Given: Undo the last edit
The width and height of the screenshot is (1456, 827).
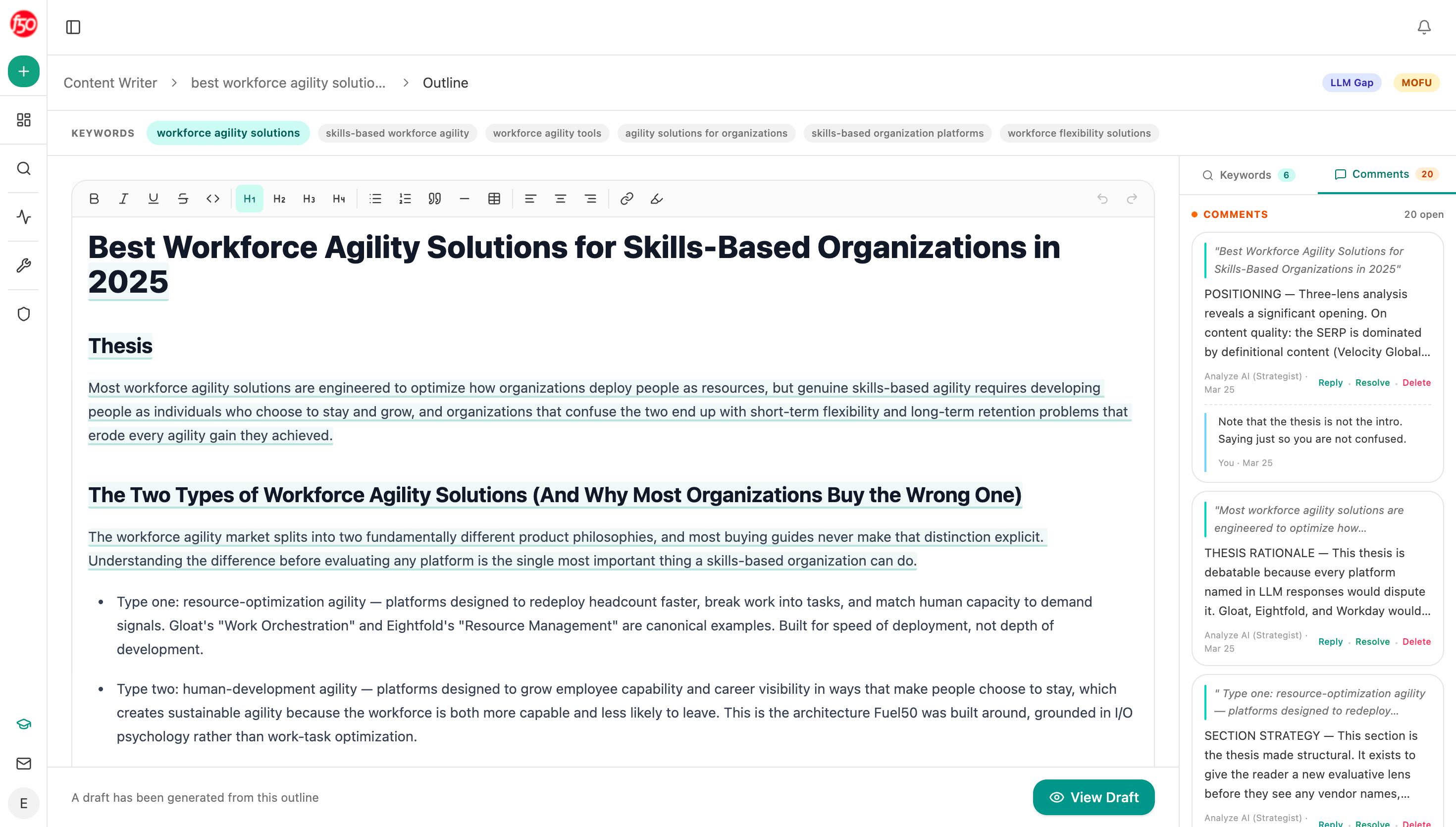Looking at the screenshot, I should point(1102,199).
